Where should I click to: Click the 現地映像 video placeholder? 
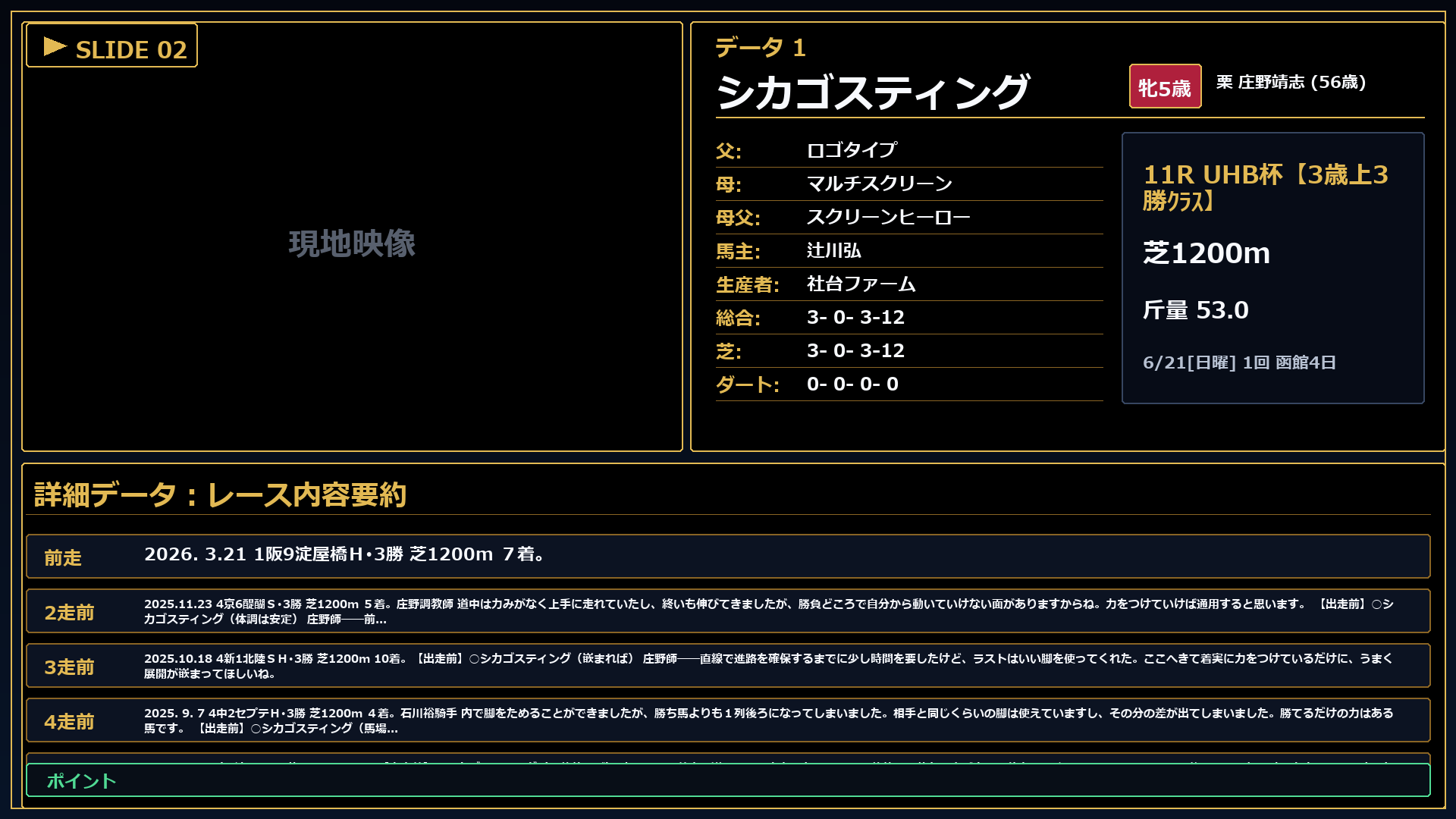pos(352,243)
